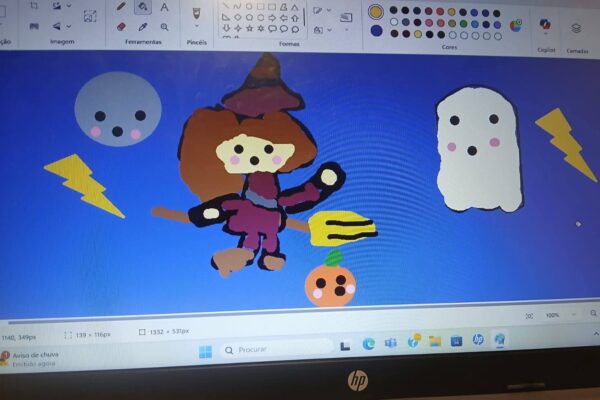Pick the Eraser tool

[x=121, y=26]
